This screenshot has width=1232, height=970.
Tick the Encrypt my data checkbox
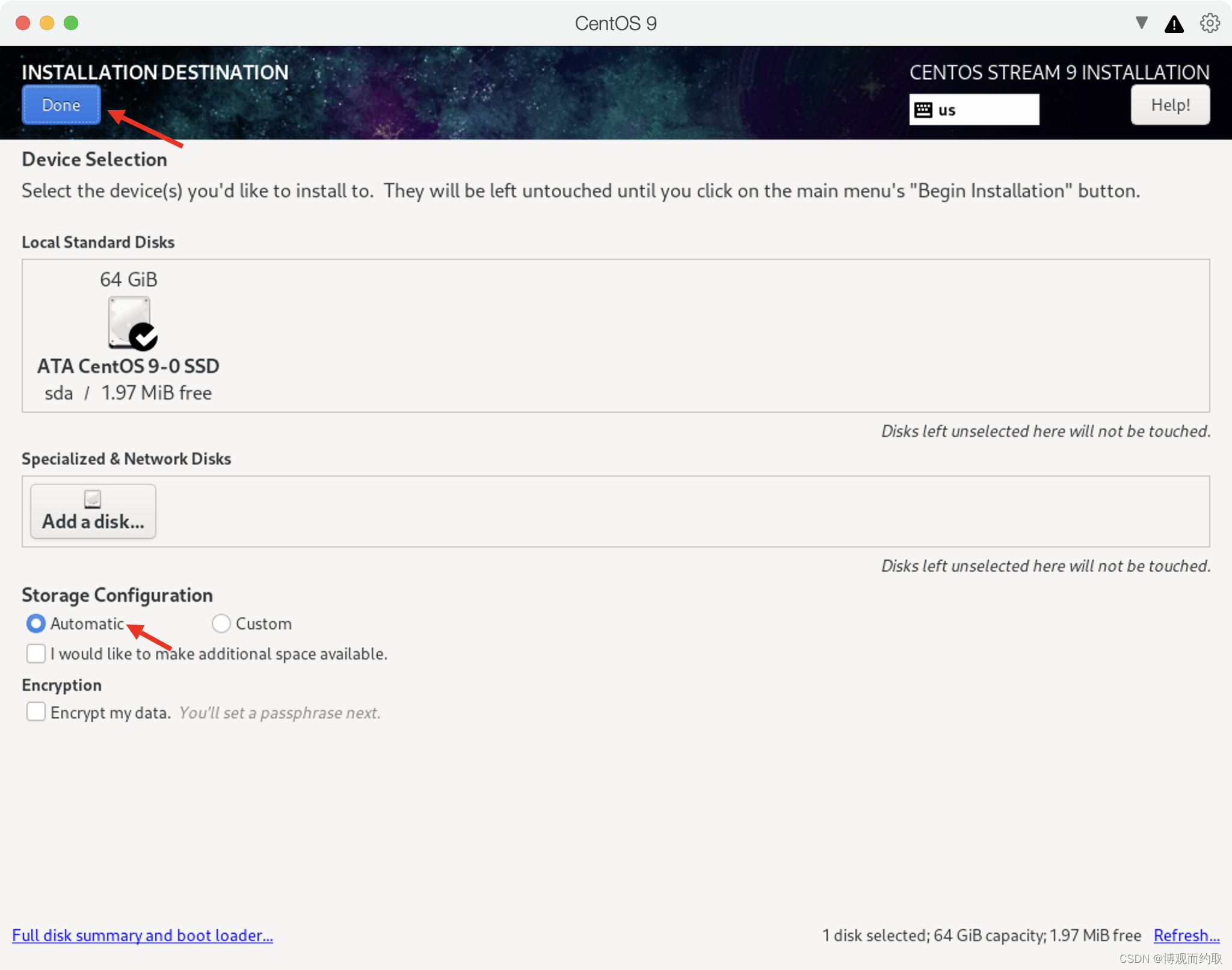(x=36, y=712)
